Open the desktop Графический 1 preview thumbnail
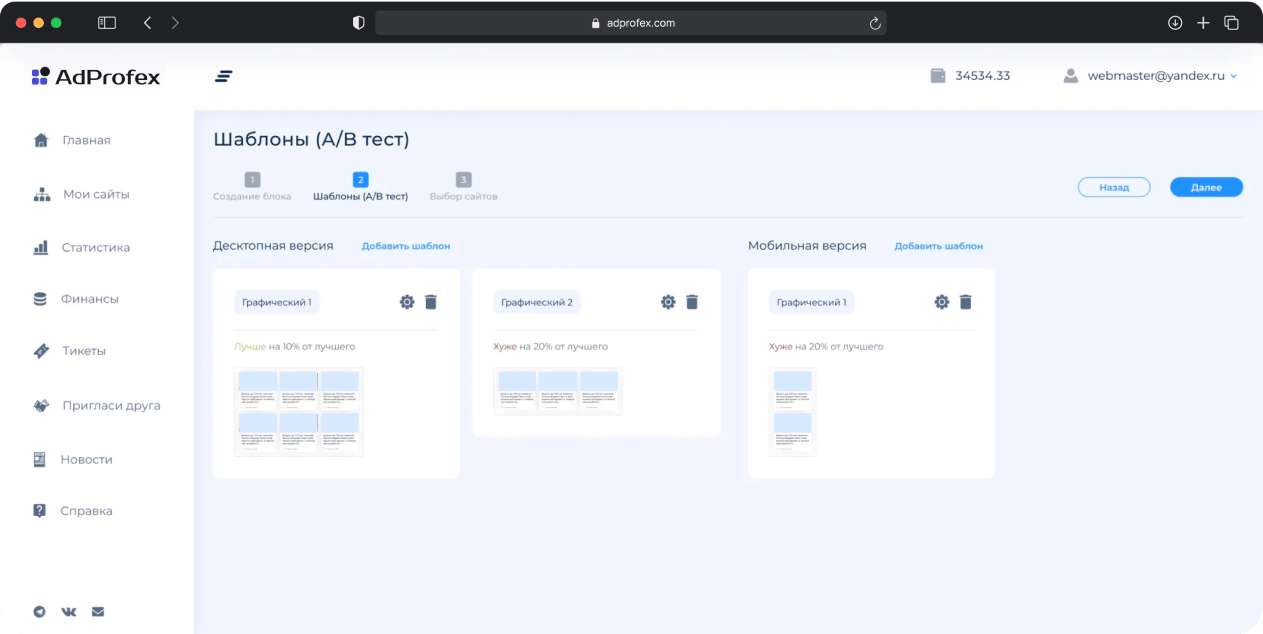Screen dimensions: 1263x634 299,412
